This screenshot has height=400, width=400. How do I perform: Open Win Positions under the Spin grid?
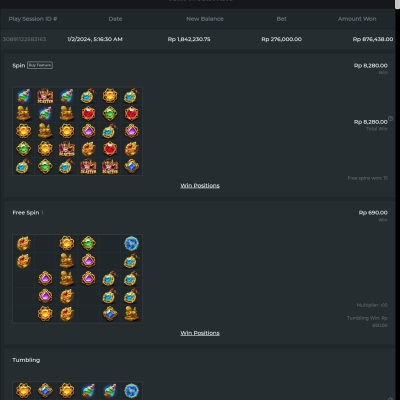(x=200, y=186)
